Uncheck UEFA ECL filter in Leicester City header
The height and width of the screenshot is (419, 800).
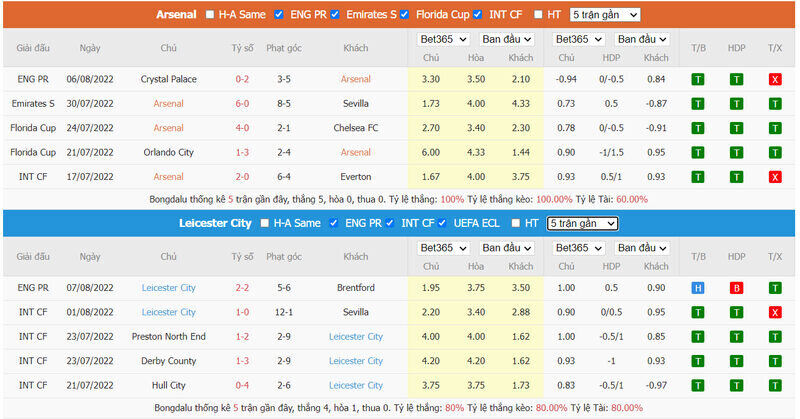pyautogui.click(x=442, y=223)
